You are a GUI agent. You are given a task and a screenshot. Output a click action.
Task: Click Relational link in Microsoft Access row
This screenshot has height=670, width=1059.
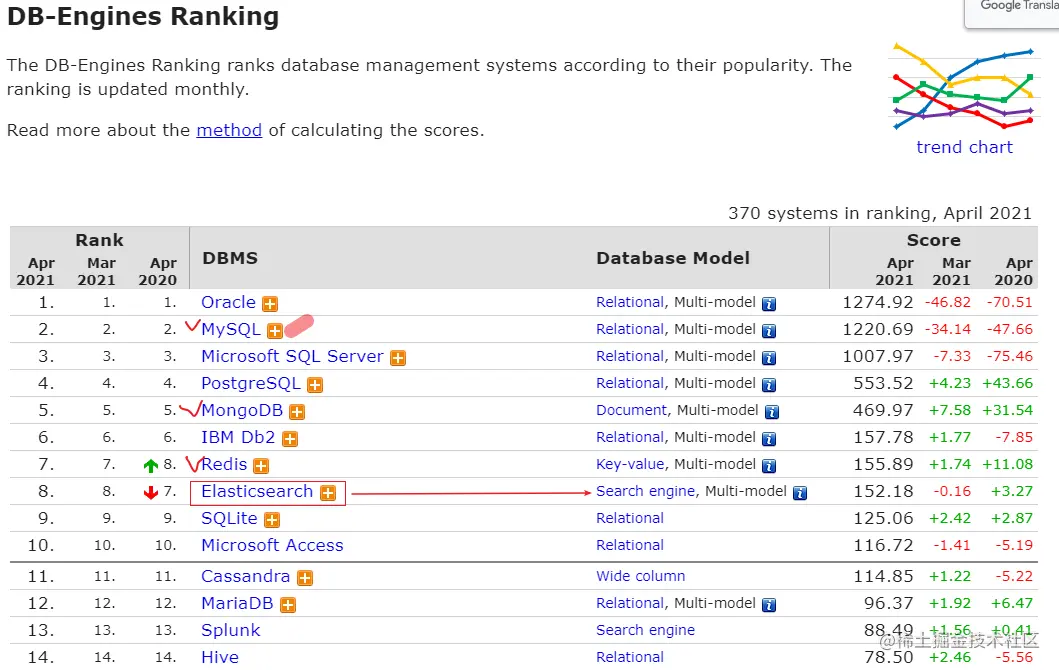630,545
